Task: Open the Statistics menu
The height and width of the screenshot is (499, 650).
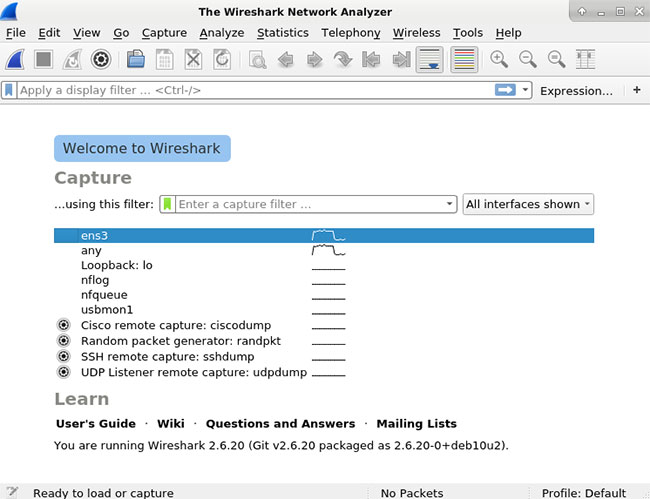Action: click(283, 33)
